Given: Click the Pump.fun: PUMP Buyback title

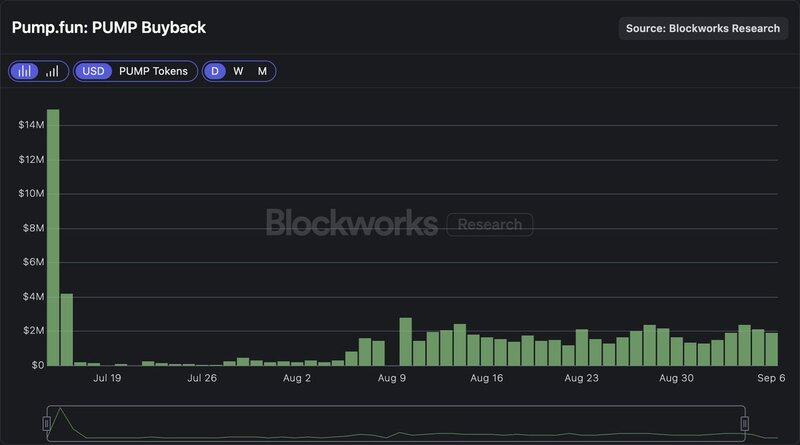Looking at the screenshot, I should [x=109, y=28].
